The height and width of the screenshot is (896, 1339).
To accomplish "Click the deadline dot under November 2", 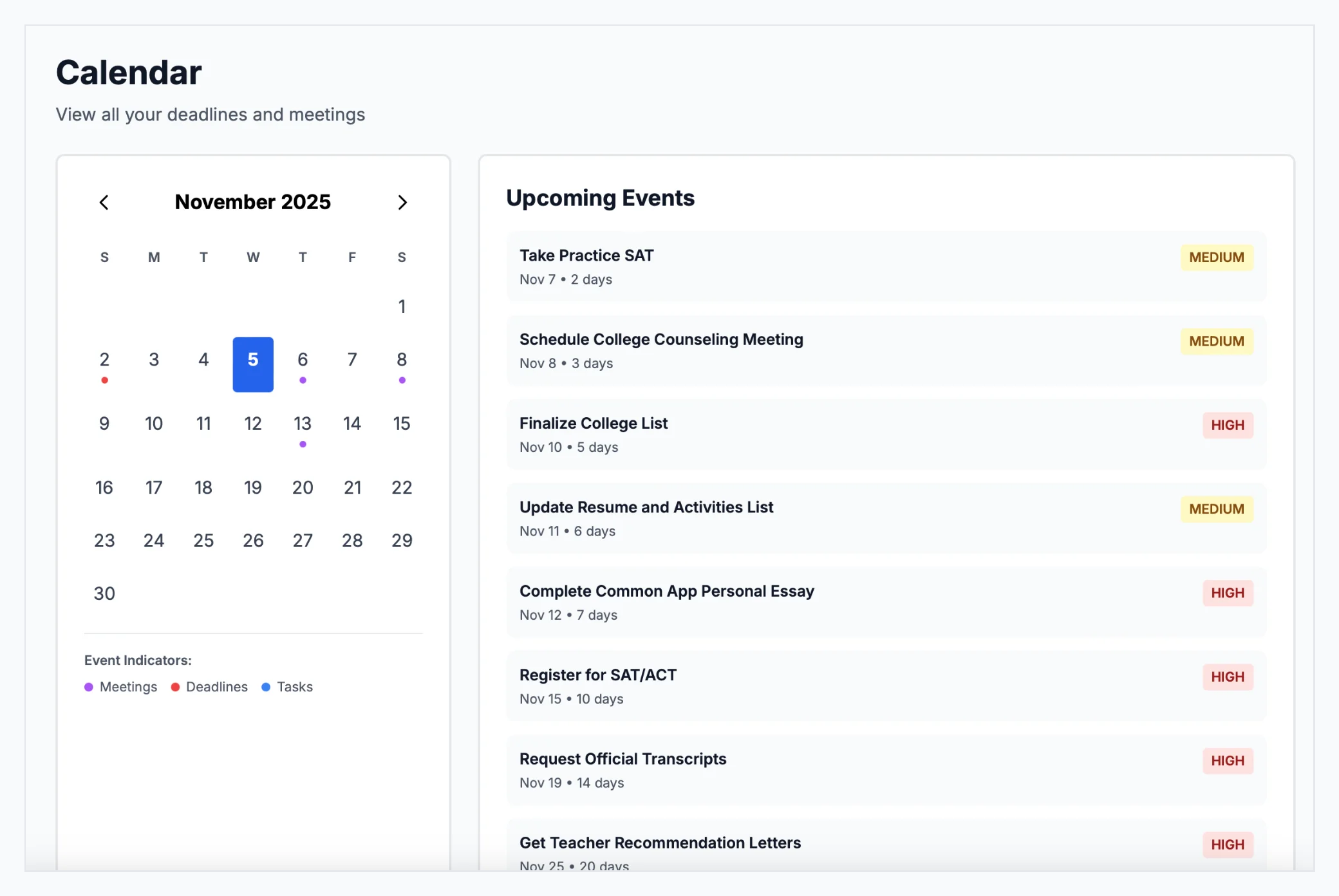I will point(104,380).
